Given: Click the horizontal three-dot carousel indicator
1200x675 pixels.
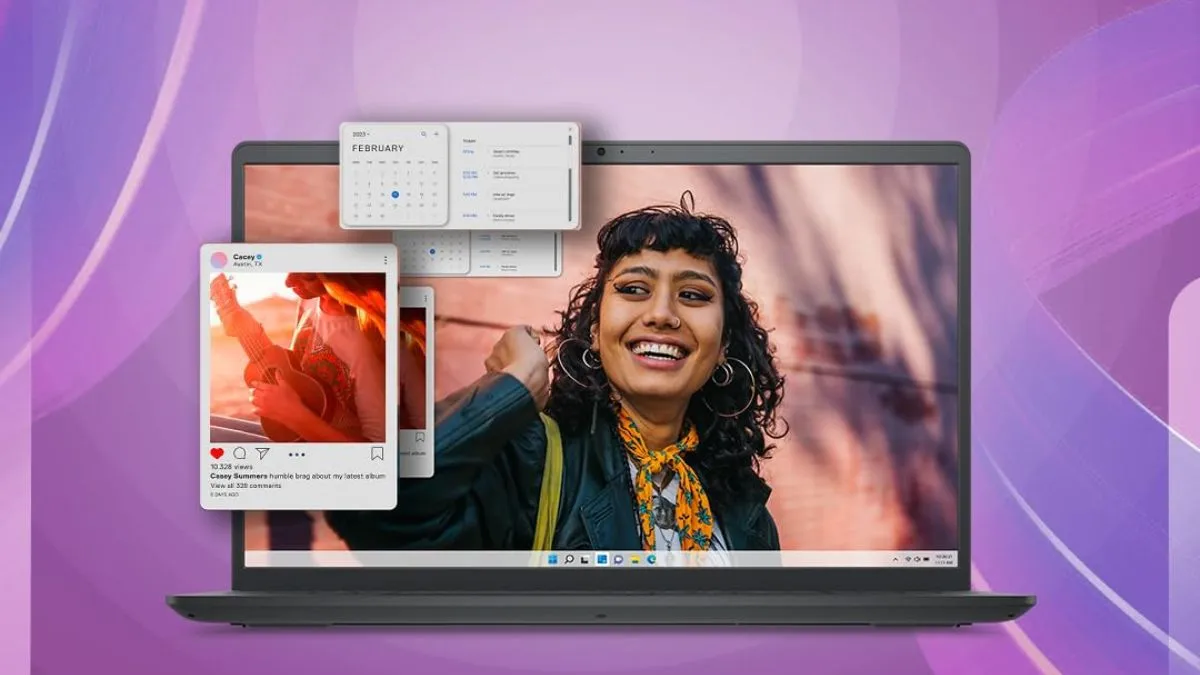Looking at the screenshot, I should 297,454.
